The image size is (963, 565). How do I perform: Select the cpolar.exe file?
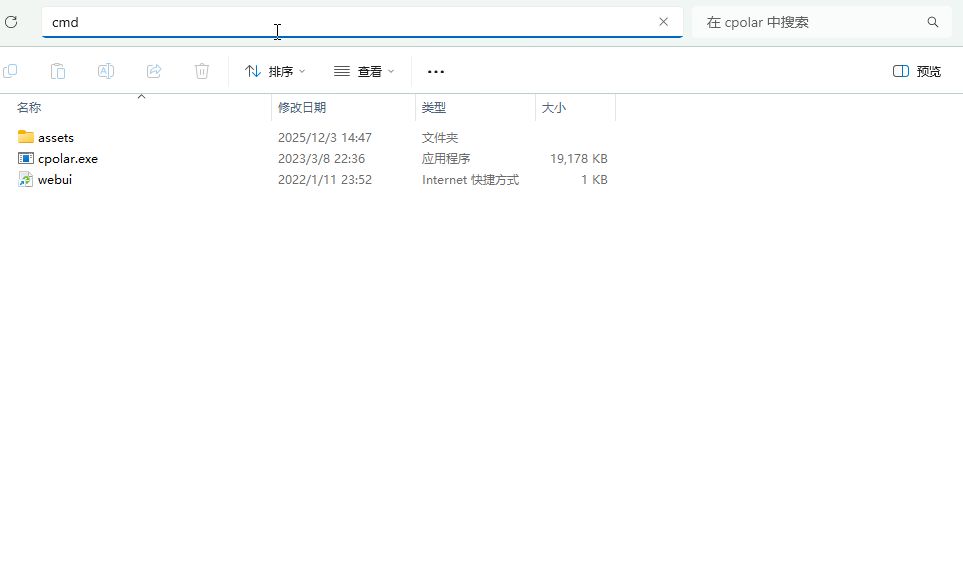(x=68, y=158)
